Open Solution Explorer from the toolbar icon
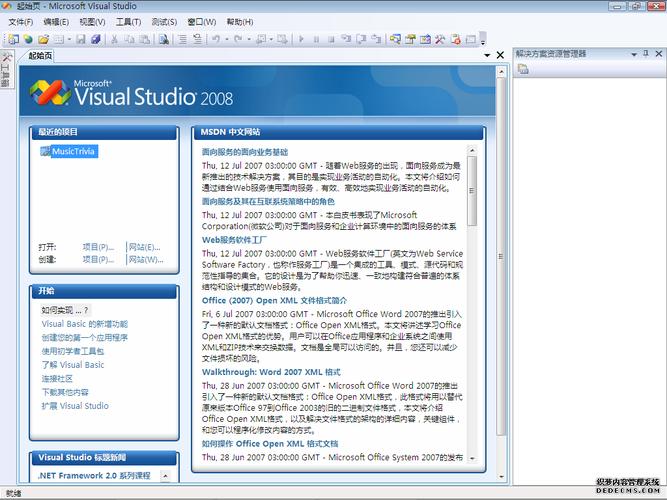This screenshot has height=500, width=667. (x=395, y=39)
